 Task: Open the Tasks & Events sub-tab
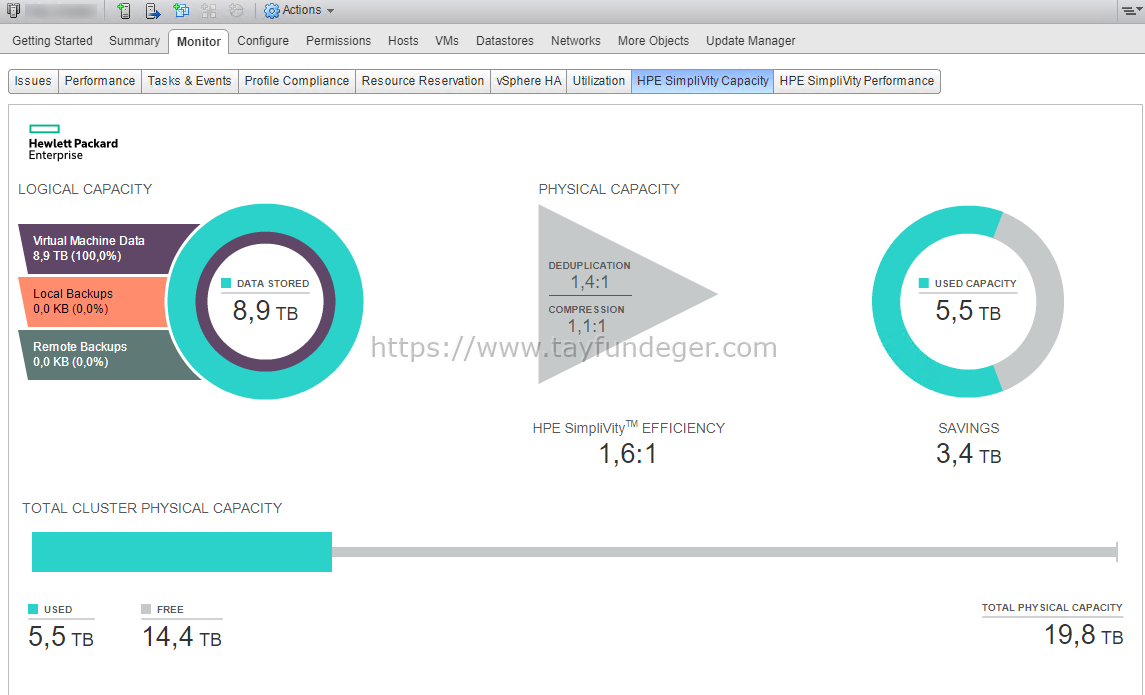coord(189,81)
